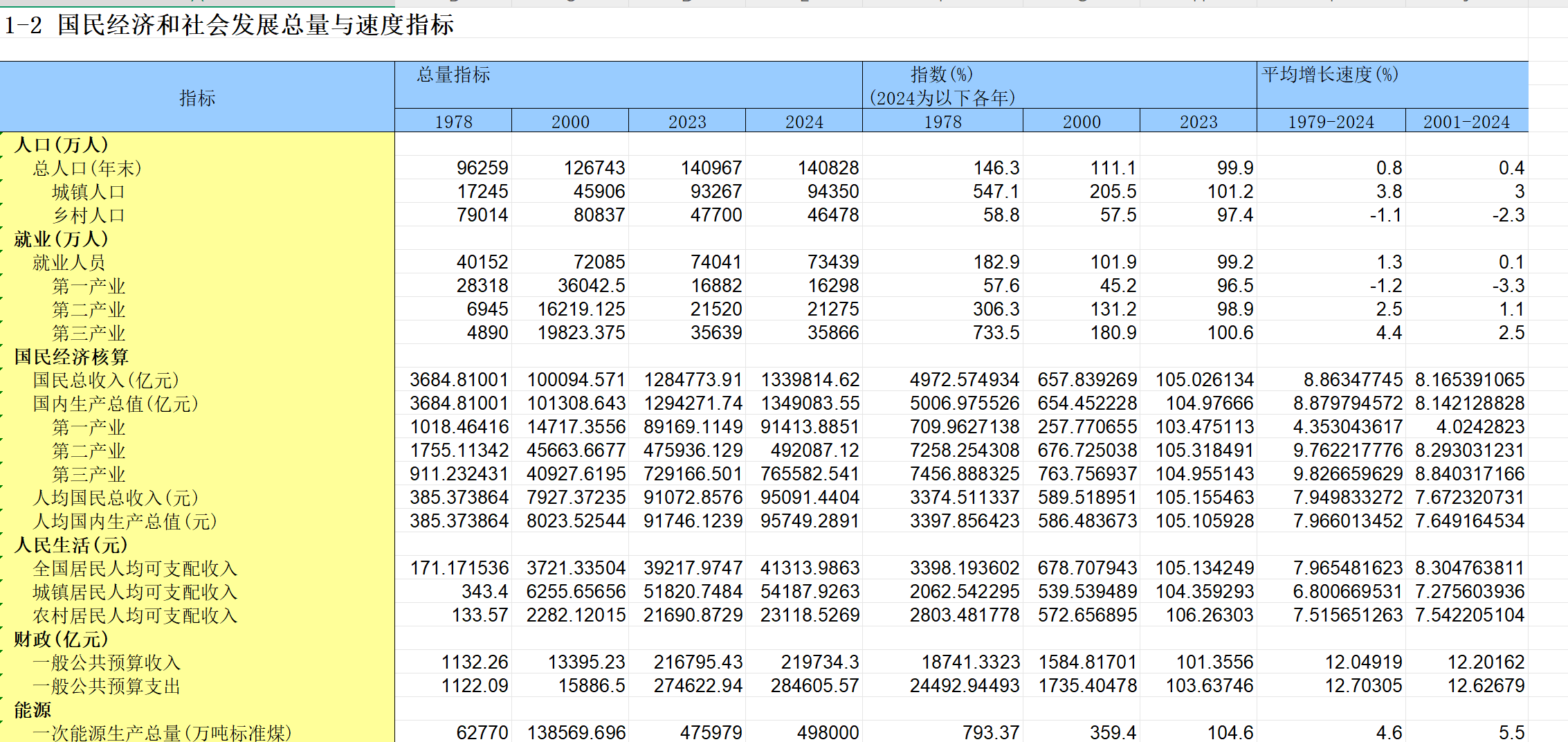
Task: Select the 城镇人口 row label
Action: (89, 192)
